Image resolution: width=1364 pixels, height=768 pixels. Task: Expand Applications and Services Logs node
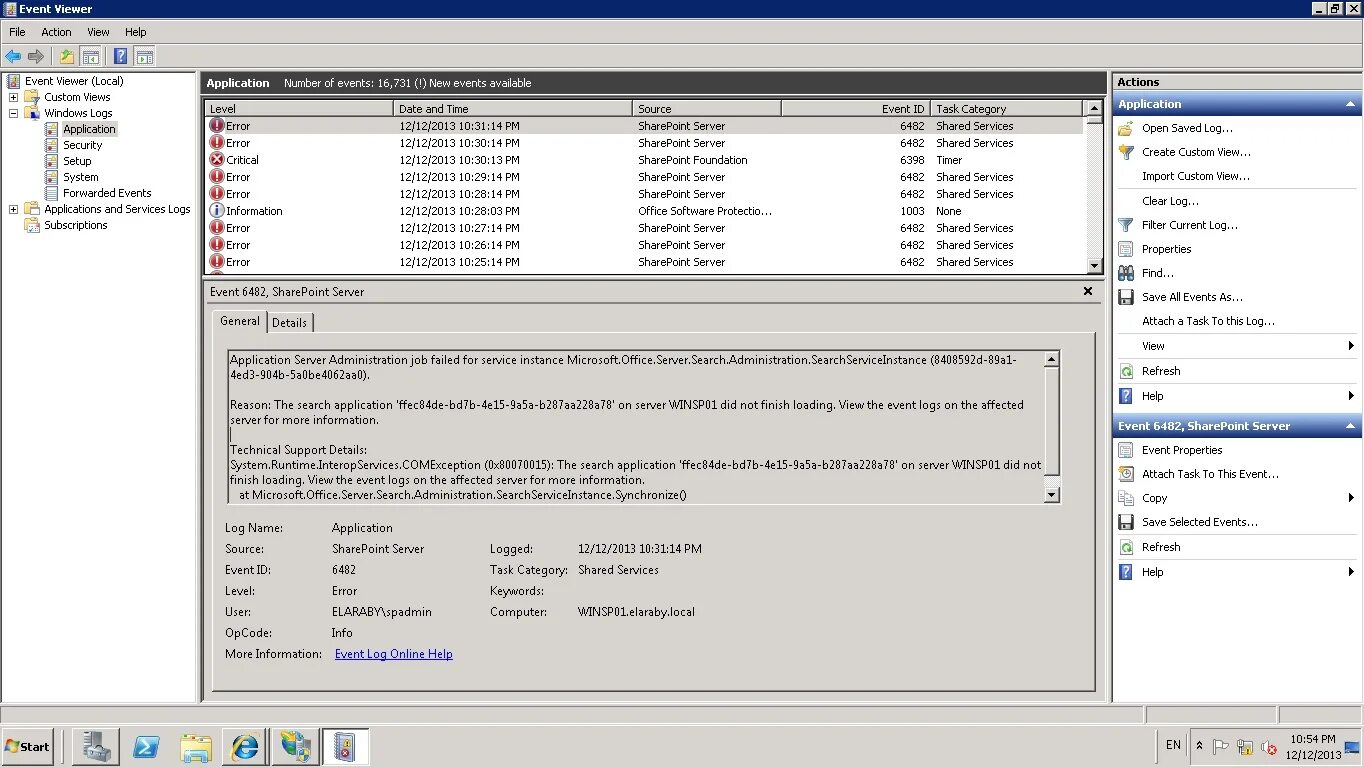pos(13,209)
